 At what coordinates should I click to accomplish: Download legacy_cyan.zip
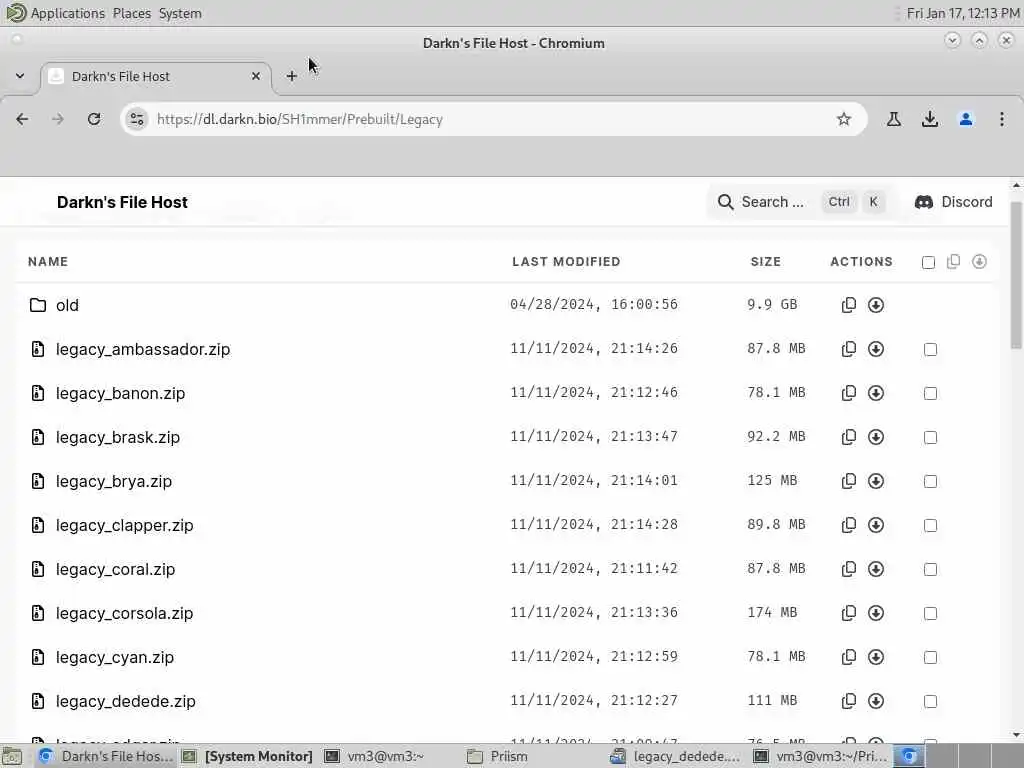point(876,657)
